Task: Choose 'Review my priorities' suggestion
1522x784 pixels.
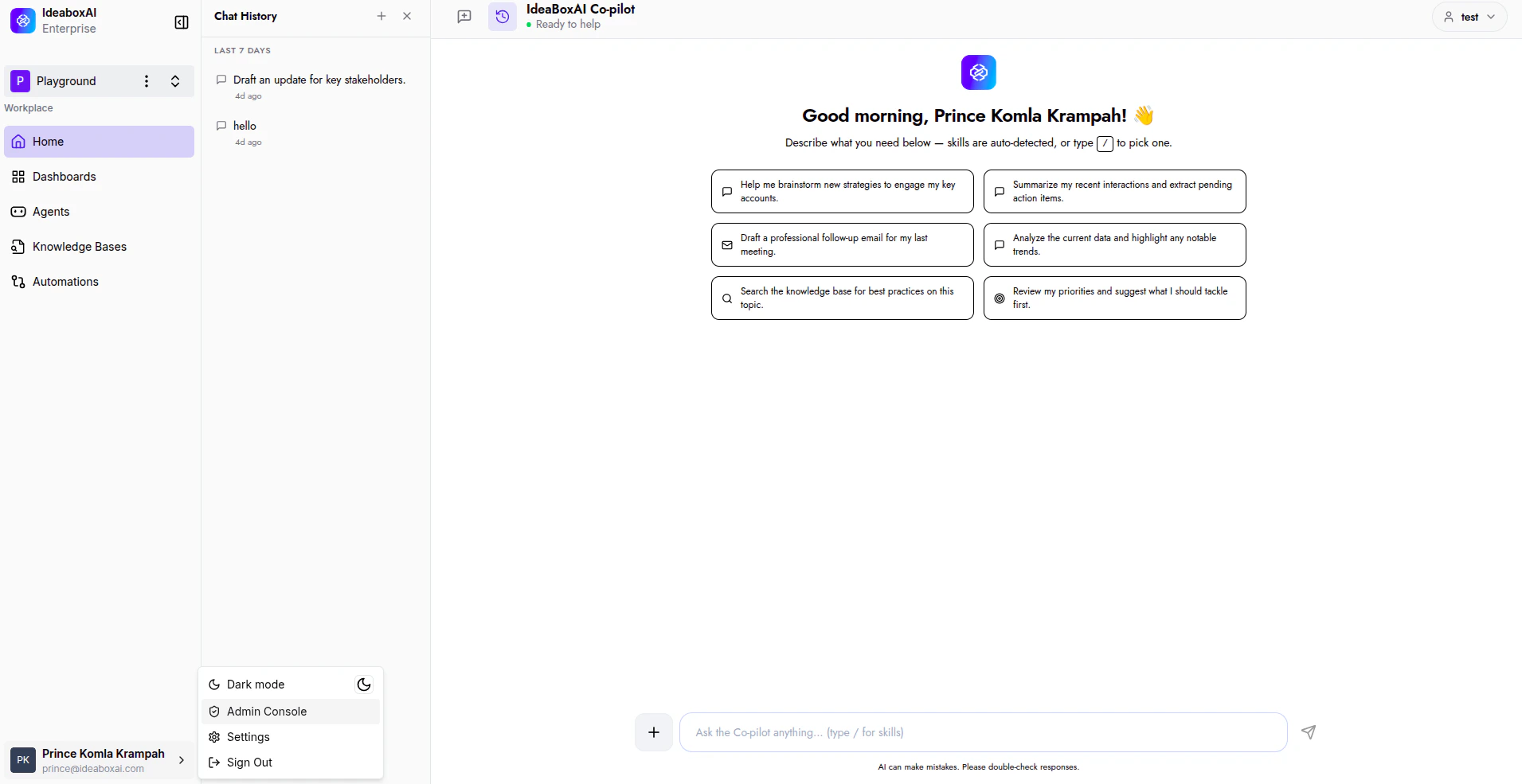Action: point(1115,298)
